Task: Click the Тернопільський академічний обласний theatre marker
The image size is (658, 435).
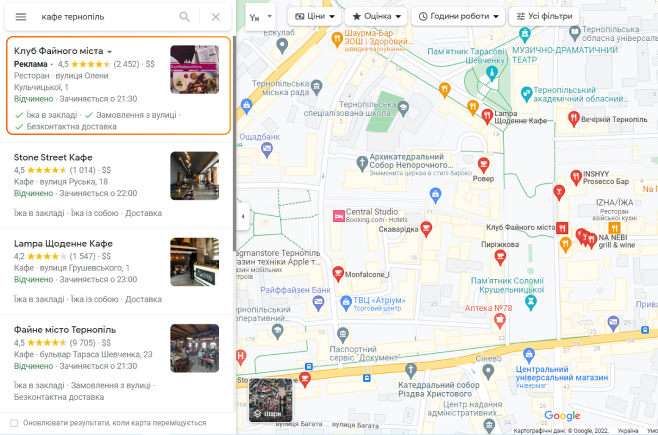Action: 526,94
